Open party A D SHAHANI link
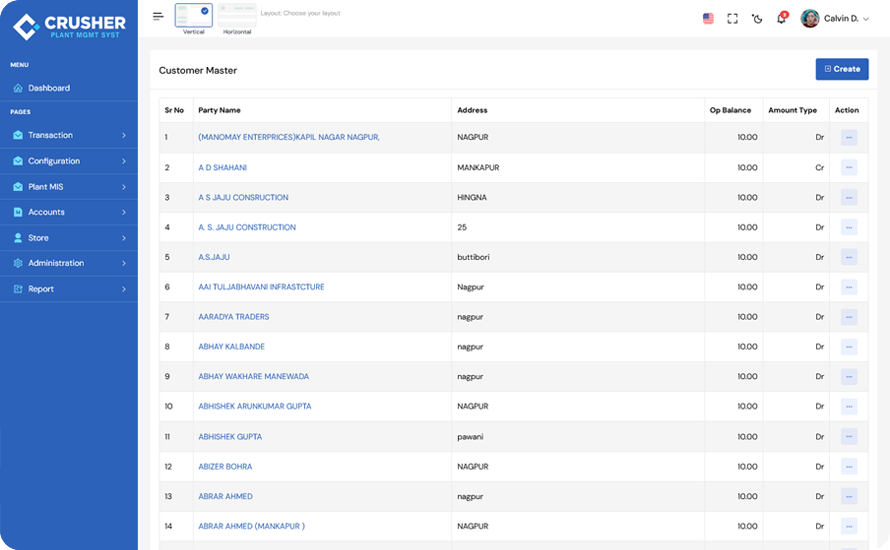The image size is (890, 550). (222, 167)
